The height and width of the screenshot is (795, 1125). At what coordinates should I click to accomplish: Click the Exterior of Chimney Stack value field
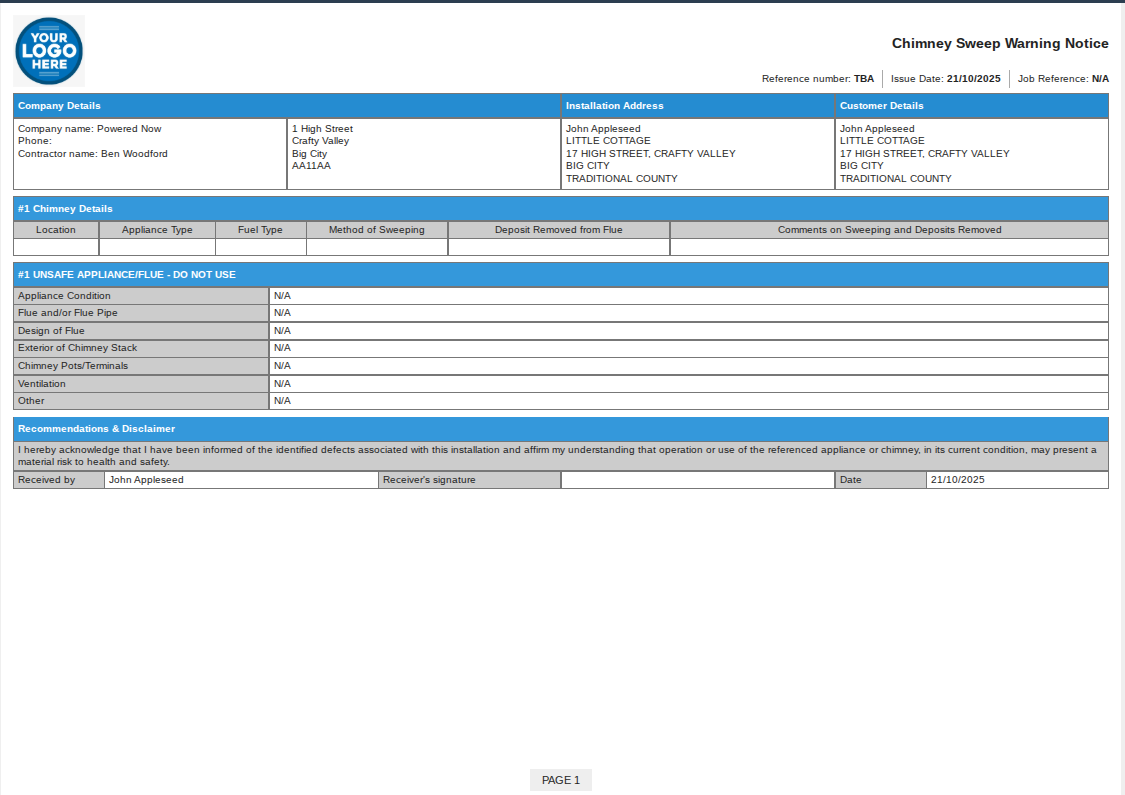click(x=688, y=348)
